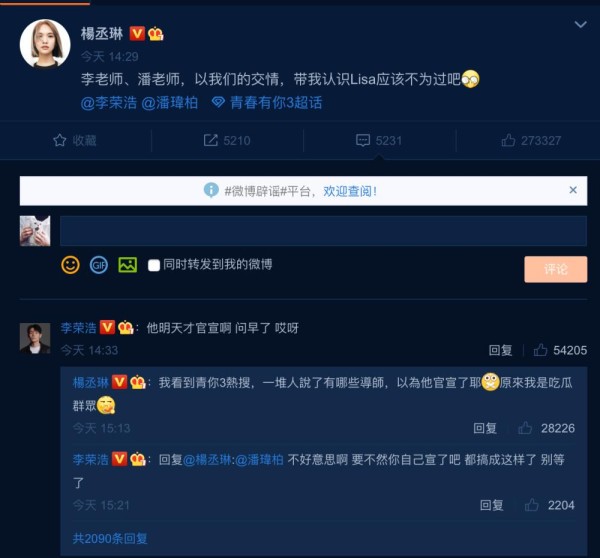
Task: Open the emoji smiley picker
Action: [x=70, y=264]
